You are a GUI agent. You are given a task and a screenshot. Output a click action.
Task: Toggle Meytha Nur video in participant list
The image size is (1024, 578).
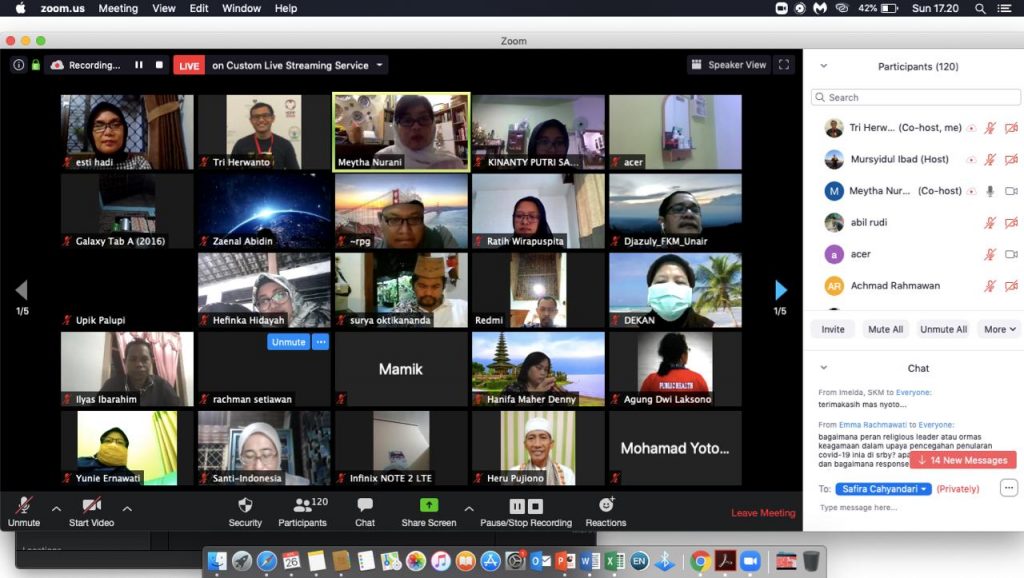(x=1011, y=191)
